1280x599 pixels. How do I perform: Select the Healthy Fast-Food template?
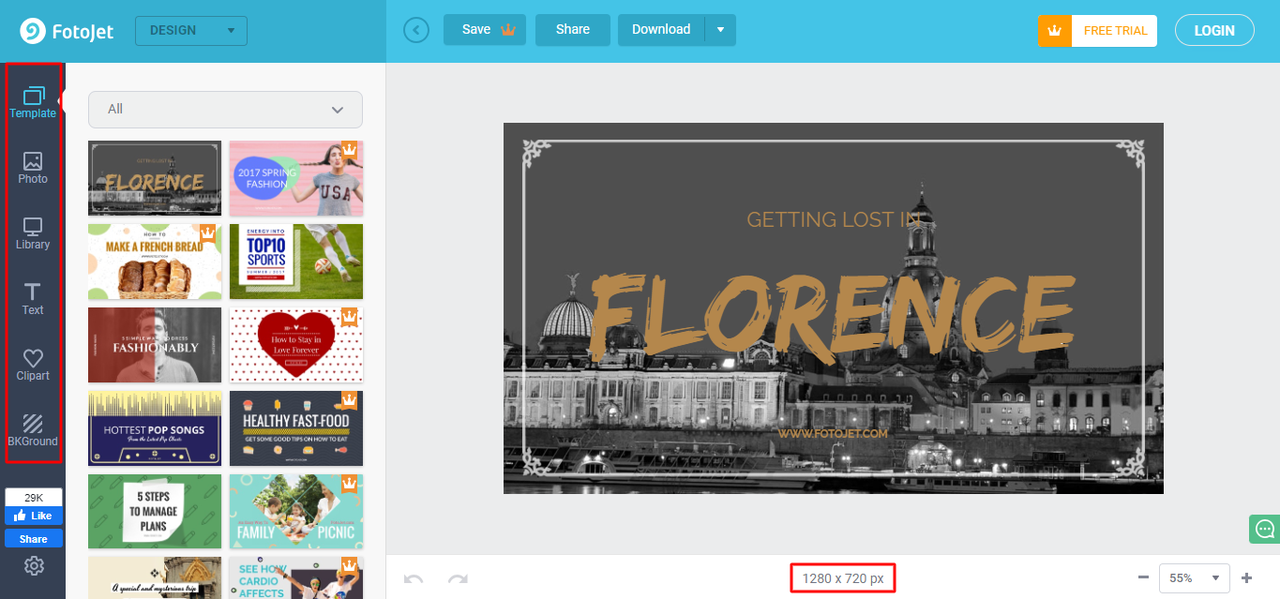296,428
